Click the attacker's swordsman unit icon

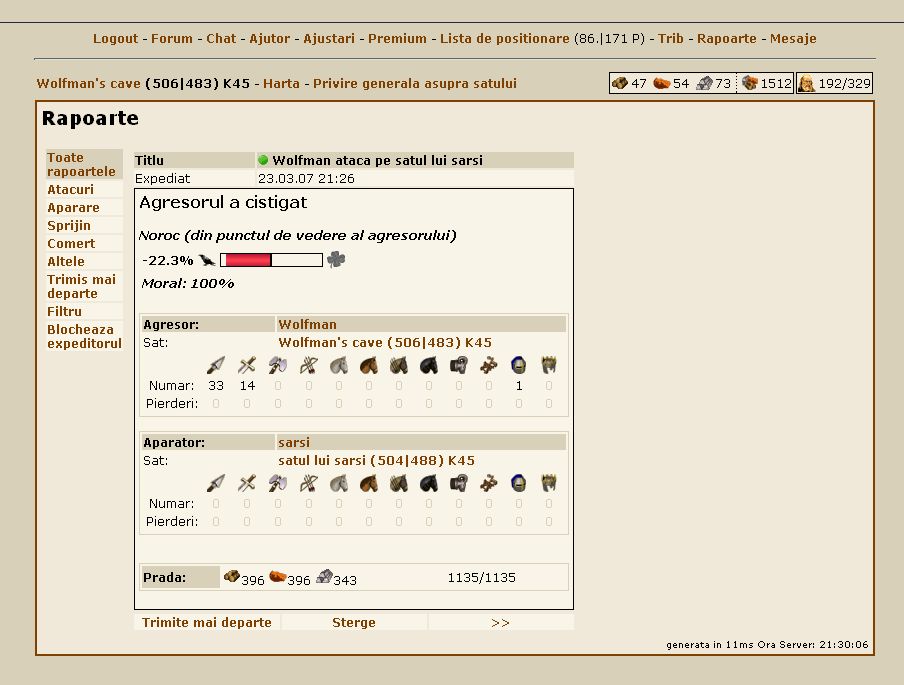coord(247,365)
